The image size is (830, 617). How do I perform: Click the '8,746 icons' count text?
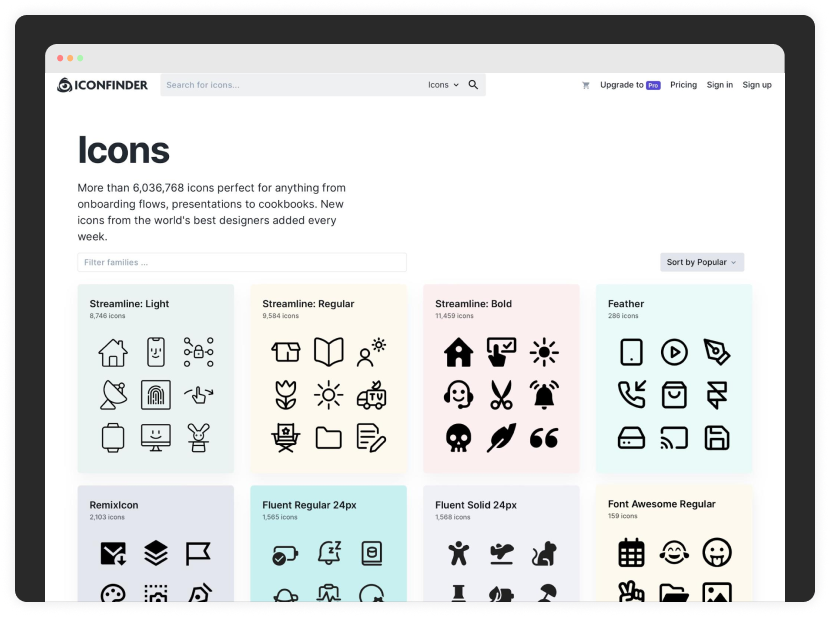tap(107, 316)
